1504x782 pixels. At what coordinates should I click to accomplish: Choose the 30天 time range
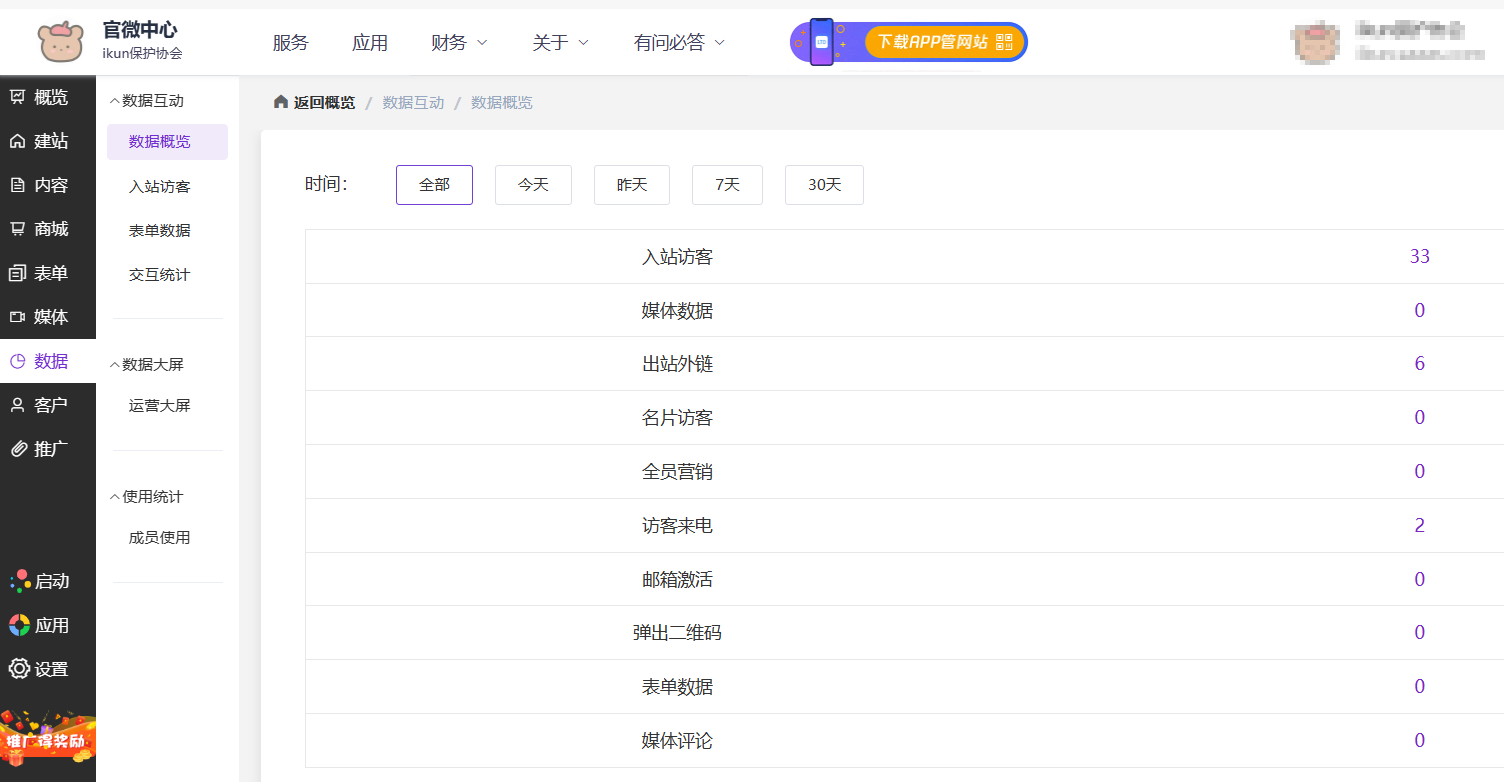click(x=824, y=185)
